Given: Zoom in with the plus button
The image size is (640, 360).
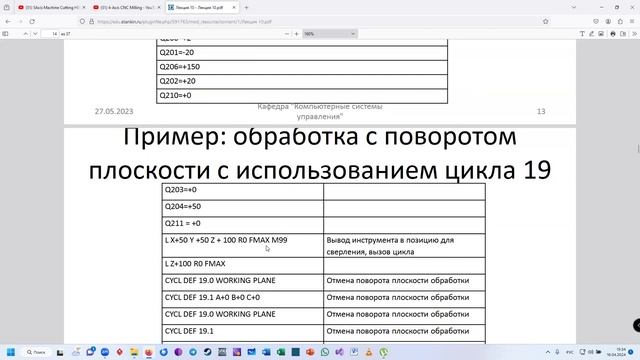Looking at the screenshot, I should pyautogui.click(x=297, y=34).
